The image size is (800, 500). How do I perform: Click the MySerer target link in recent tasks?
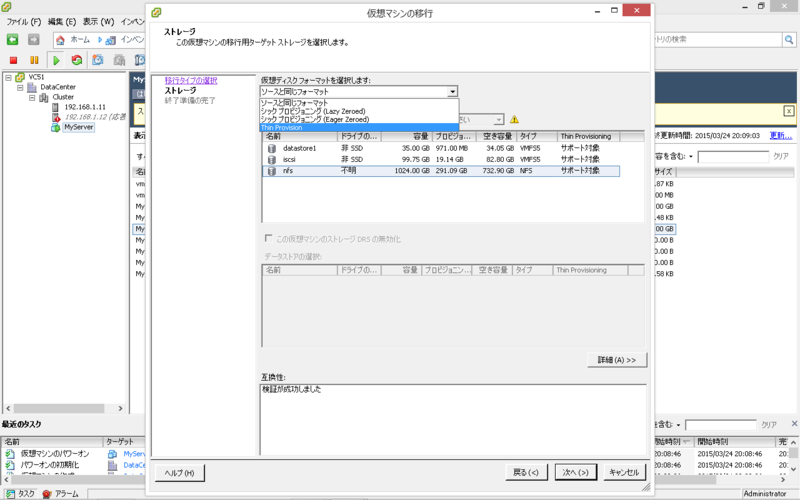click(134, 454)
